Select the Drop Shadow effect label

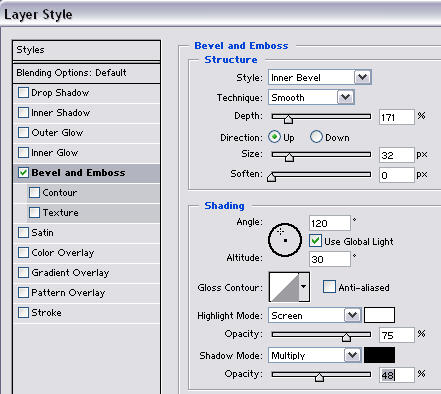pos(60,93)
